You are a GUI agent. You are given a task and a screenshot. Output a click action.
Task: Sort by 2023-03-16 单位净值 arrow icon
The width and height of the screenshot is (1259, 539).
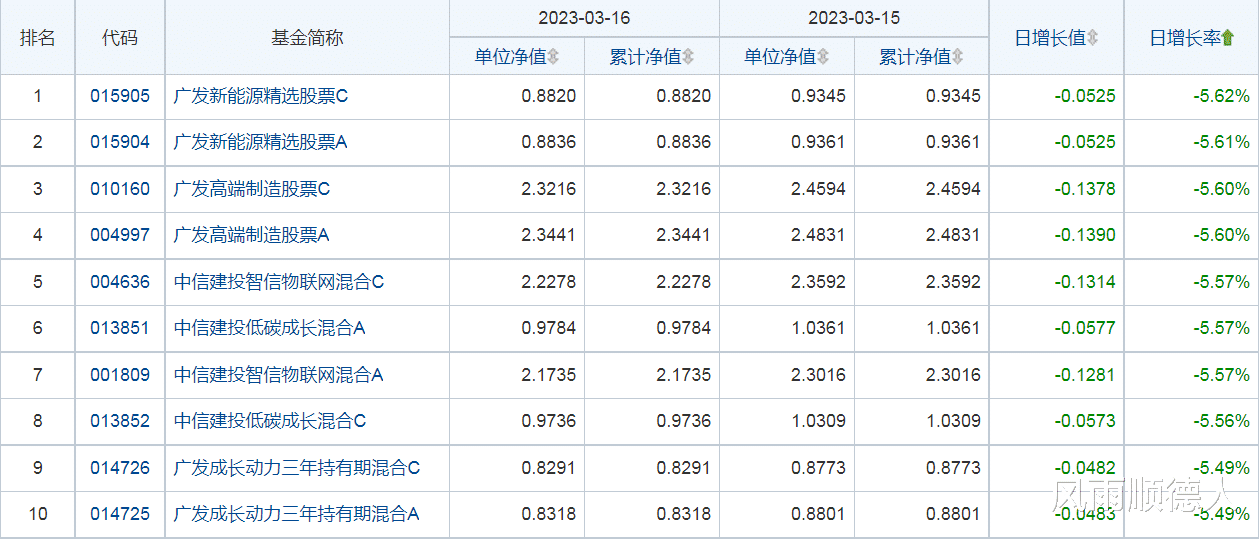click(x=554, y=57)
